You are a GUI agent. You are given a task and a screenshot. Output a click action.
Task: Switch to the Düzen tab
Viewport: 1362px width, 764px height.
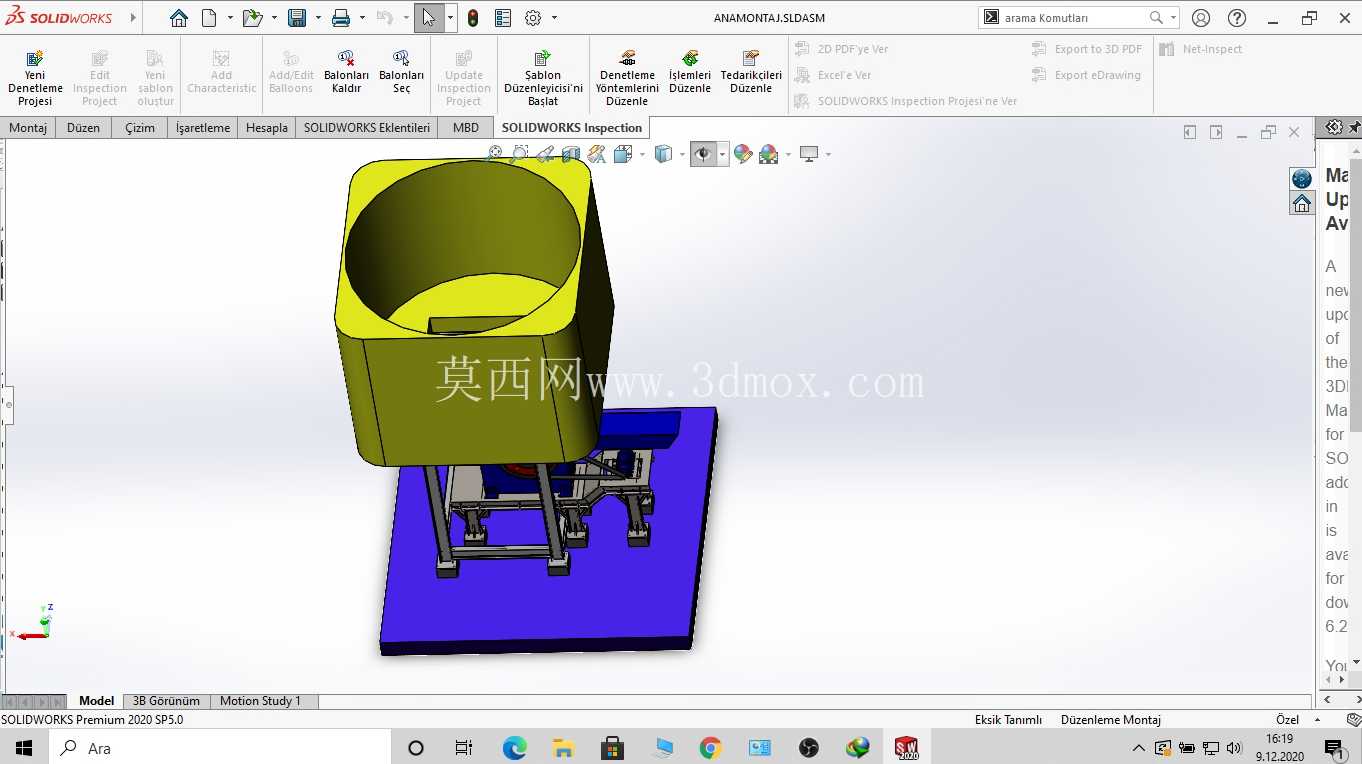click(83, 127)
